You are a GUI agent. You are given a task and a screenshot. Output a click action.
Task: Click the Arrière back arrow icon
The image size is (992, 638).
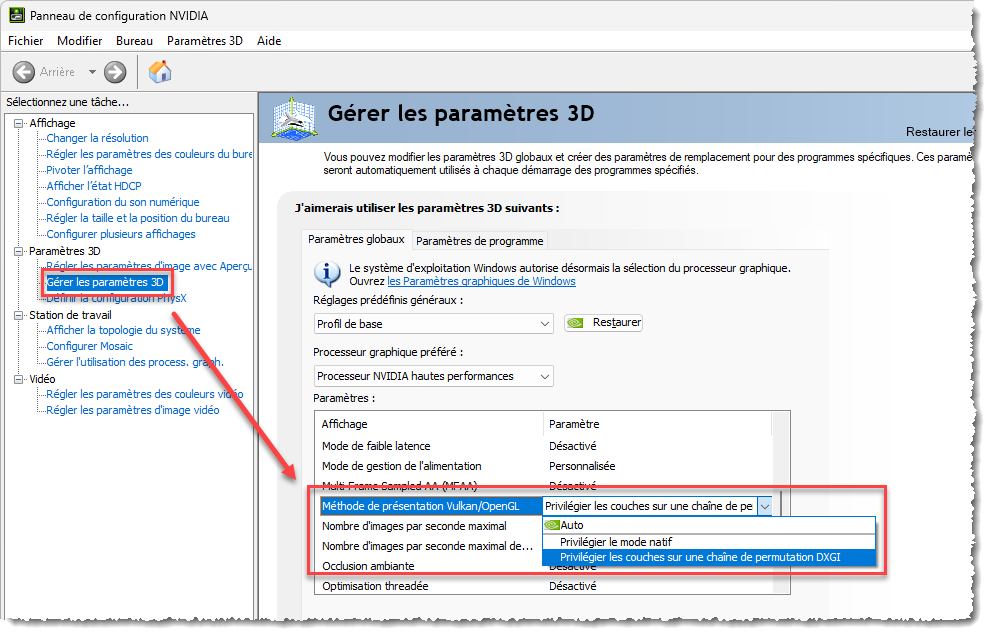click(24, 72)
